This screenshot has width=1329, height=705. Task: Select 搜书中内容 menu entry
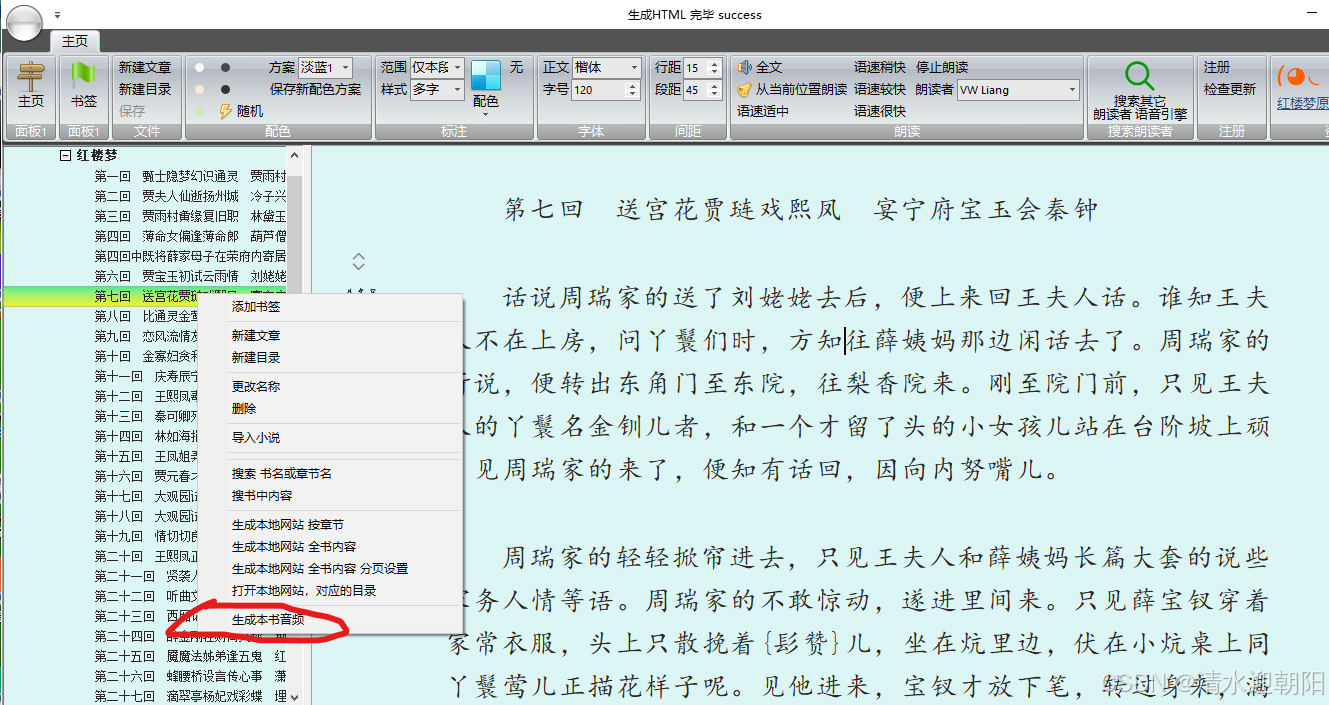262,496
